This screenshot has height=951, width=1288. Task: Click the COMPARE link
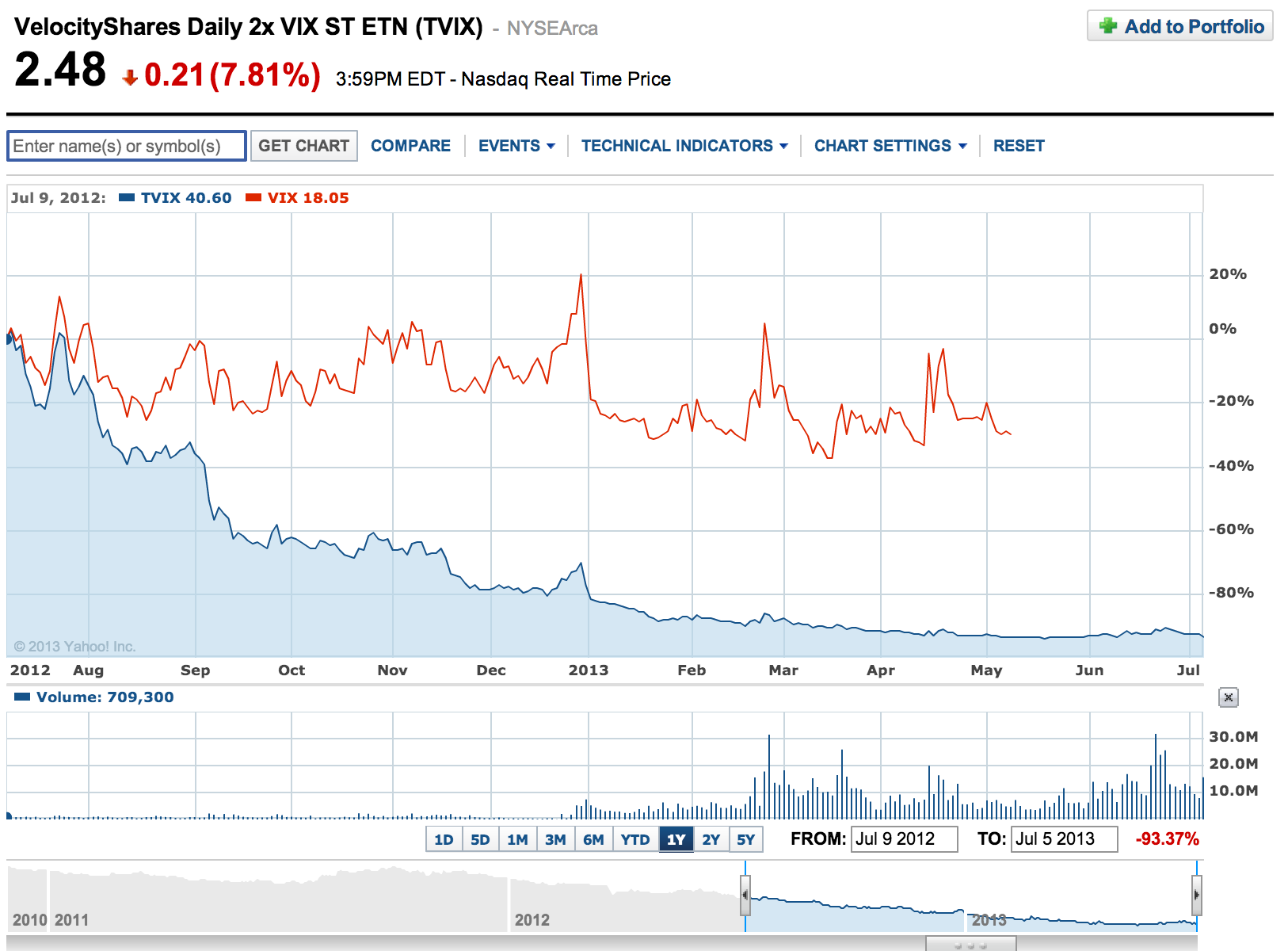[410, 146]
